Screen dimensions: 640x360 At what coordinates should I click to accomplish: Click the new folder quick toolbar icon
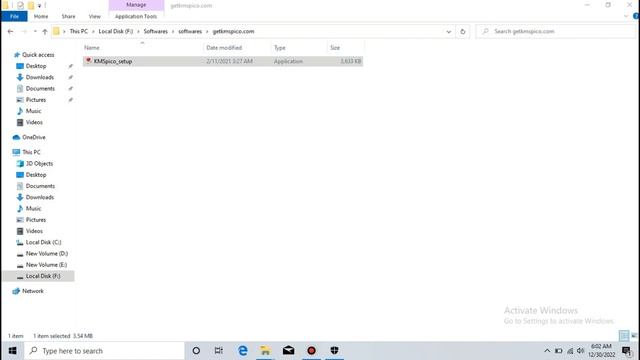31,5
